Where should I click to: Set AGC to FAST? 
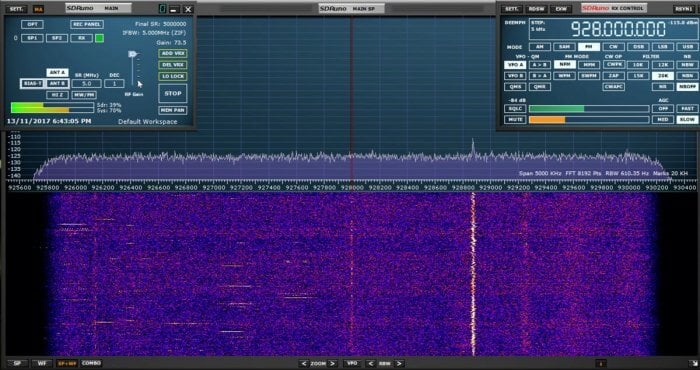coord(687,108)
